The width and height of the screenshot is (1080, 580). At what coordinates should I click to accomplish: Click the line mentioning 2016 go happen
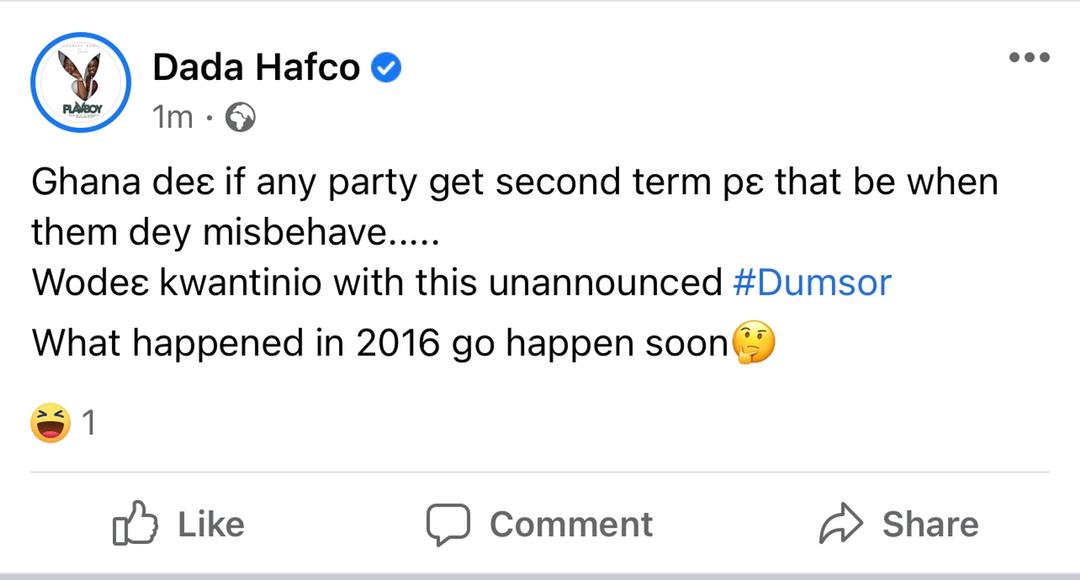404,342
